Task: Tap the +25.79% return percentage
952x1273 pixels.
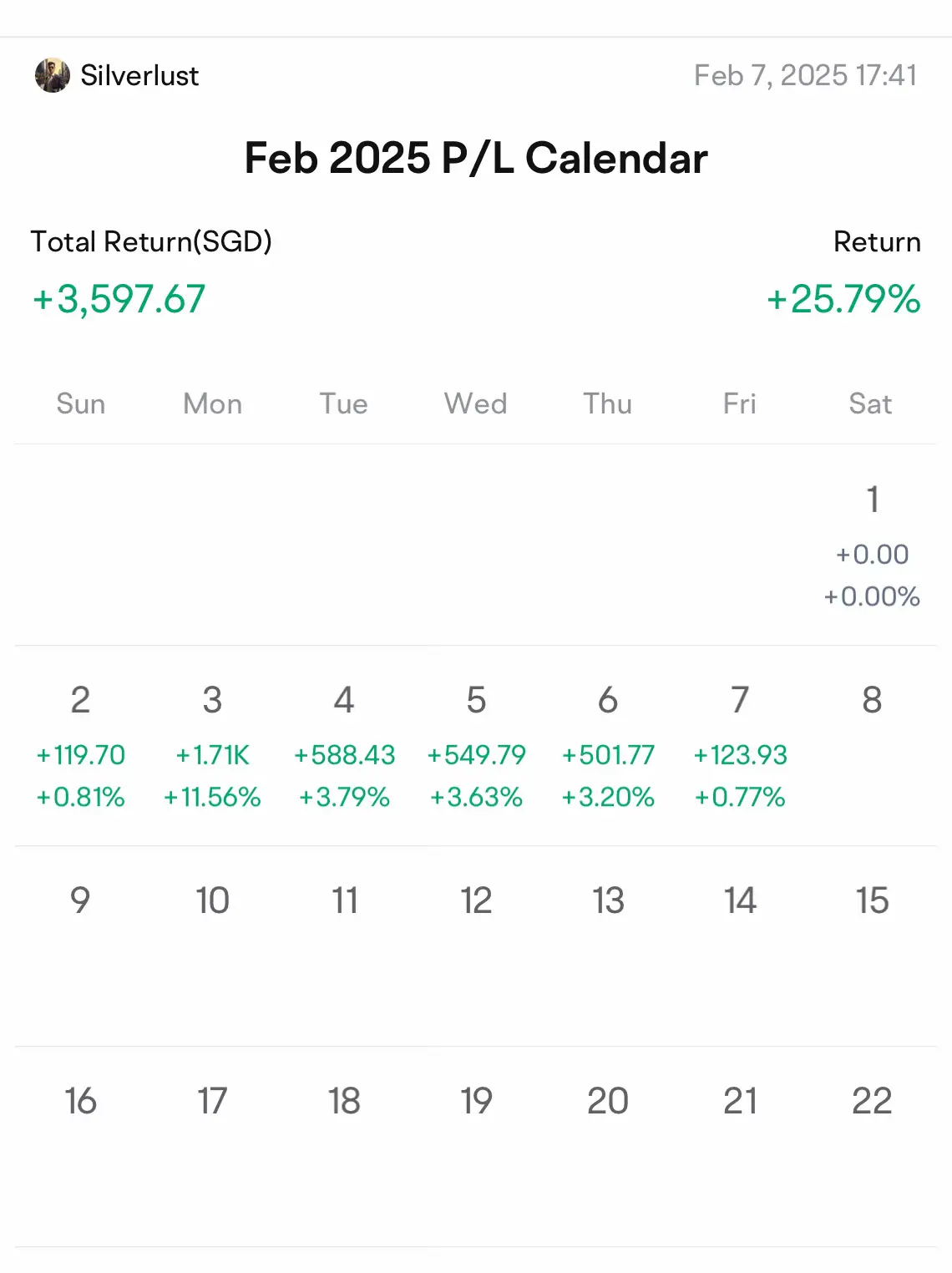Action: (843, 299)
